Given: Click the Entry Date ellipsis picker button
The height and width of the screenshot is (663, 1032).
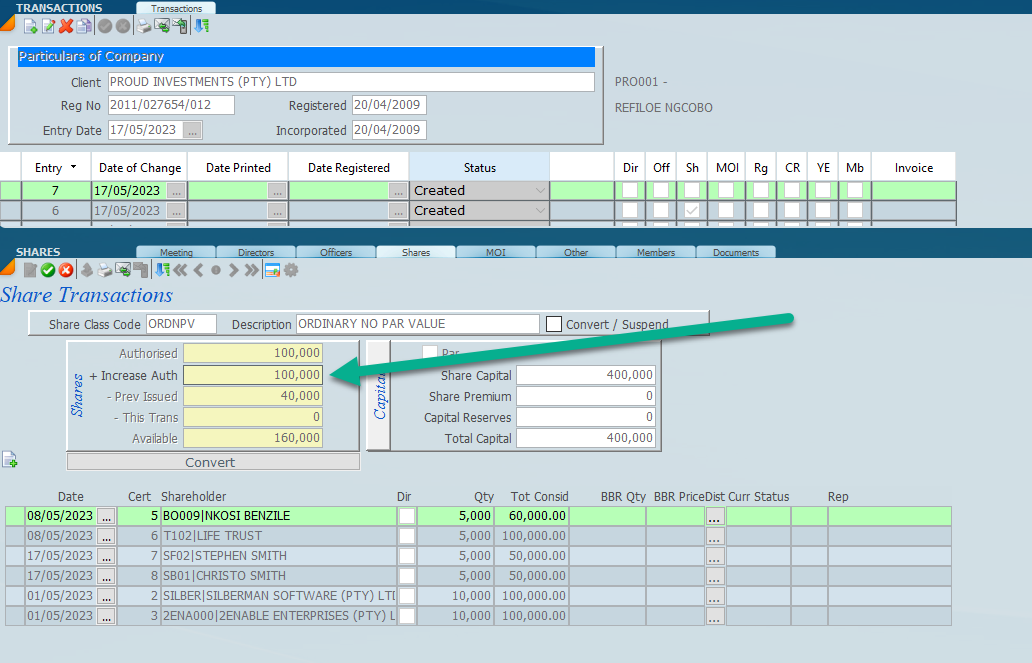Looking at the screenshot, I should (193, 130).
